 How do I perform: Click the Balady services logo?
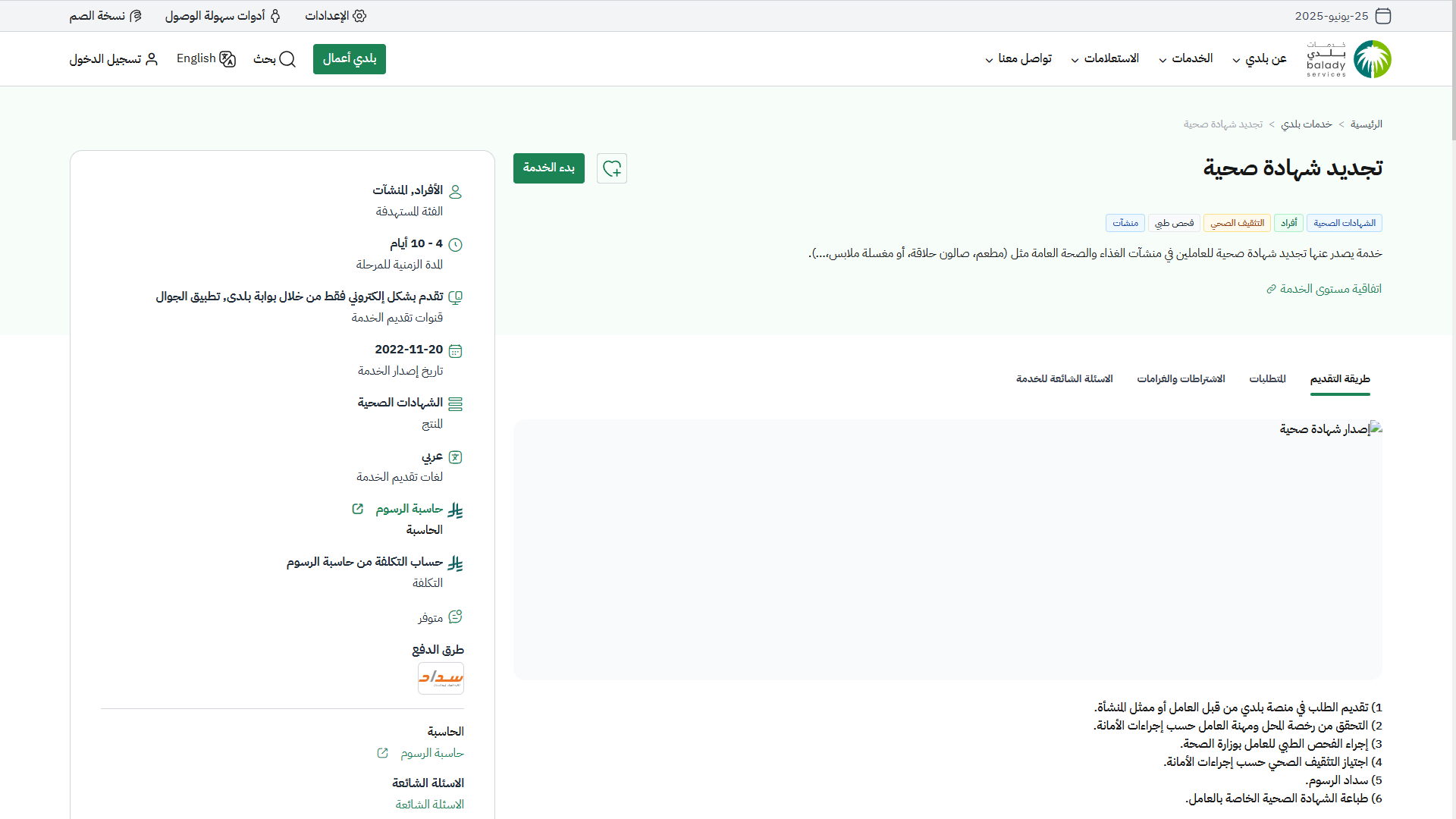click(x=1349, y=59)
